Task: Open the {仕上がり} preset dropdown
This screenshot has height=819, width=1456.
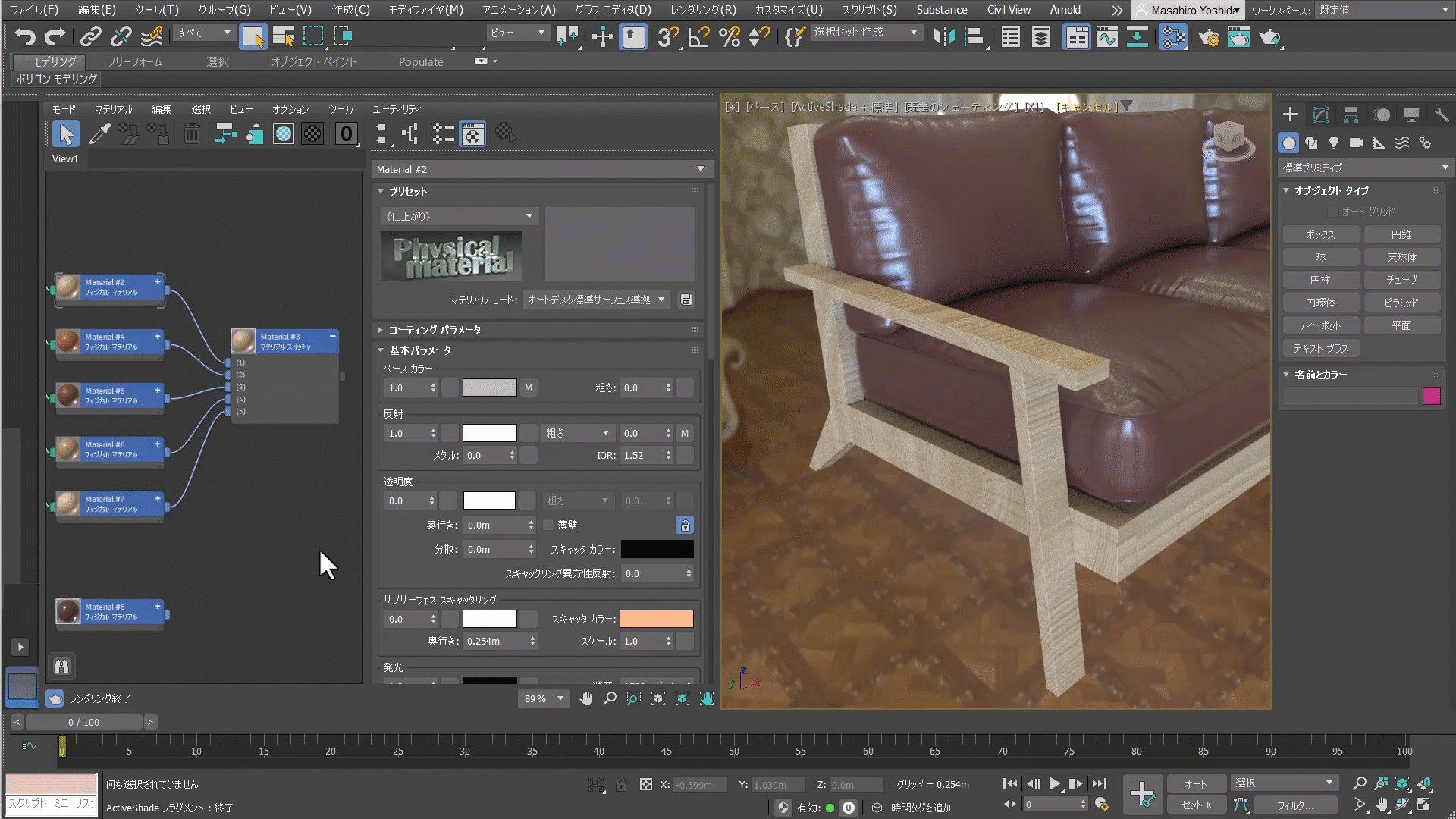Action: [x=459, y=216]
